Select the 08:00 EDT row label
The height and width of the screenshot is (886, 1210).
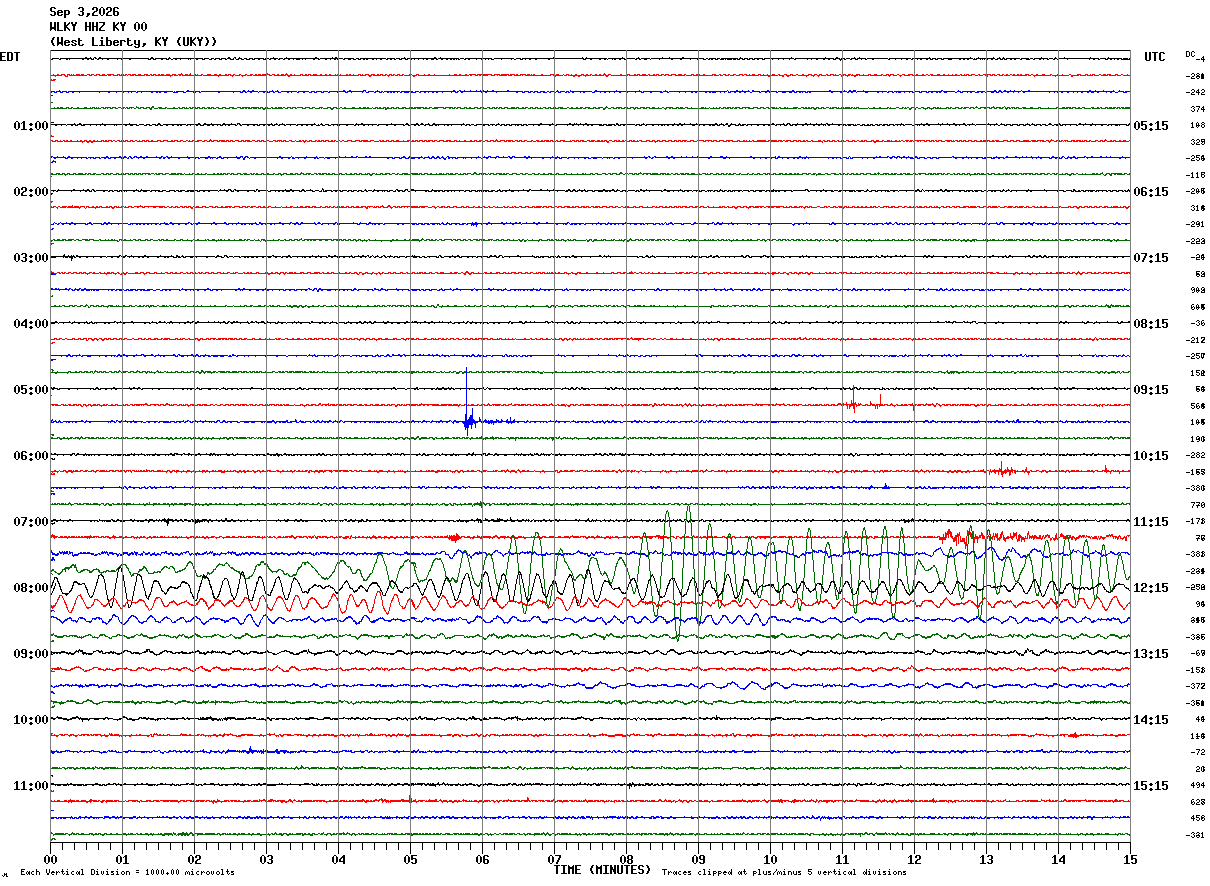[x=31, y=588]
